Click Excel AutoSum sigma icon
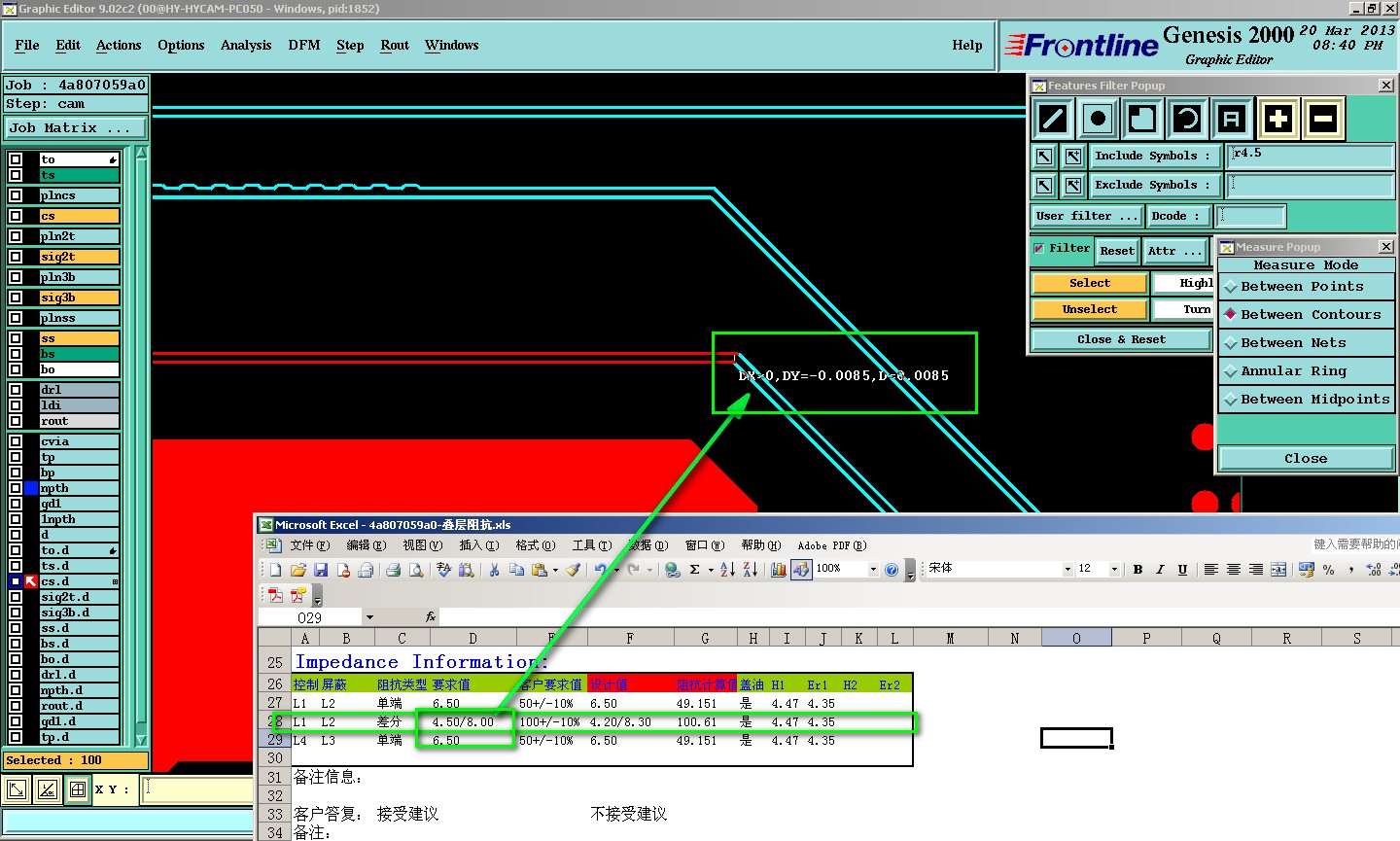The height and width of the screenshot is (841, 1400). 695,570
